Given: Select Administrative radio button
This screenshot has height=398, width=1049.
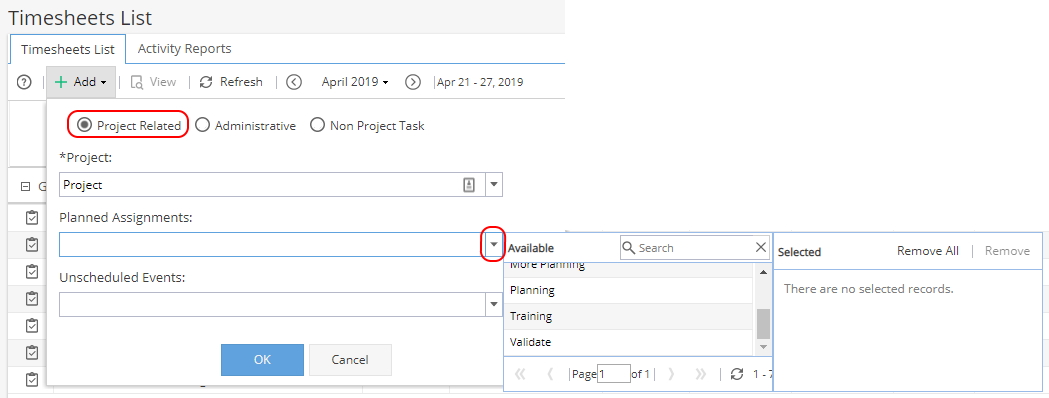Looking at the screenshot, I should (x=202, y=125).
